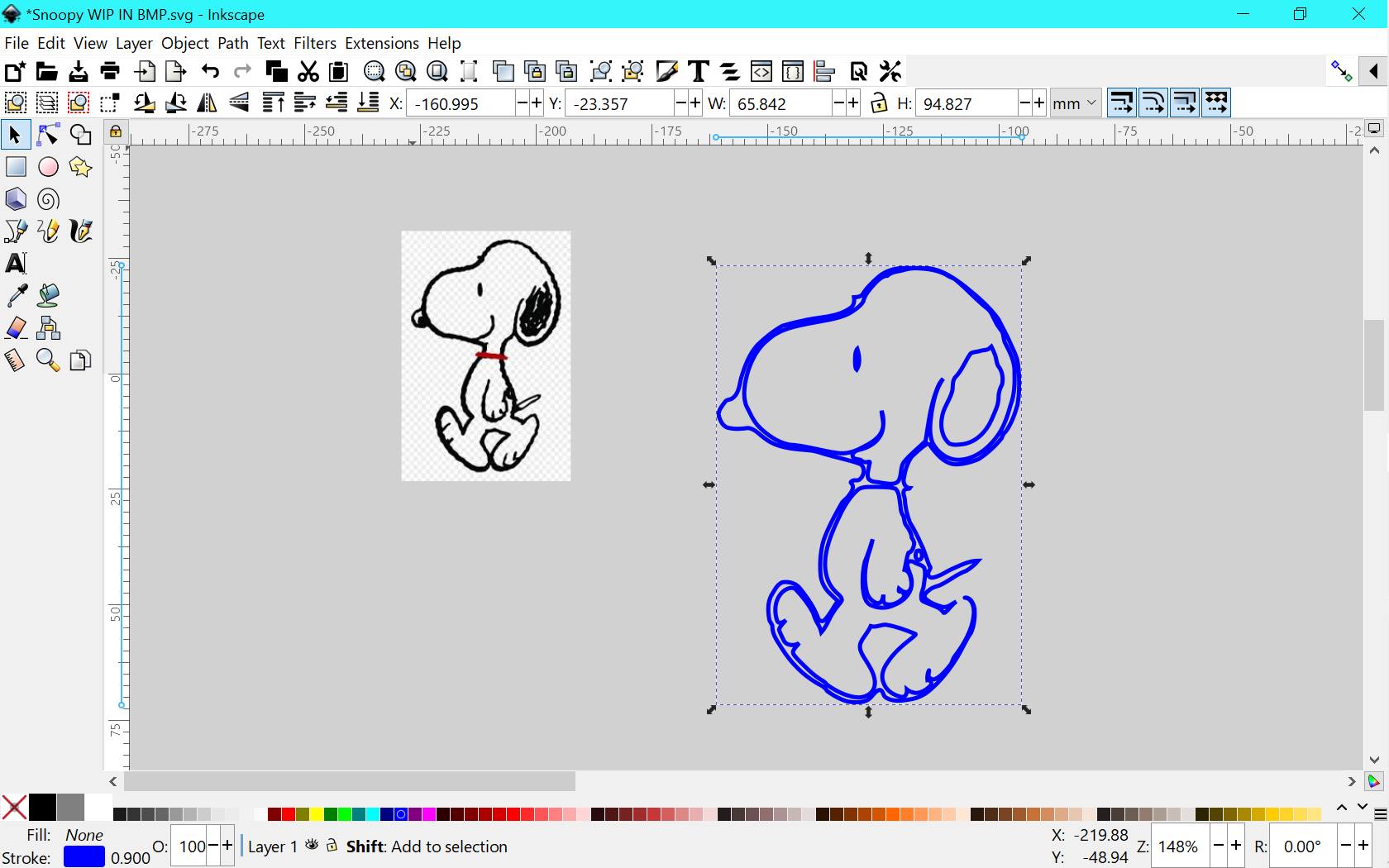The height and width of the screenshot is (868, 1389).
Task: Click the black palette swatch
Action: (42, 807)
